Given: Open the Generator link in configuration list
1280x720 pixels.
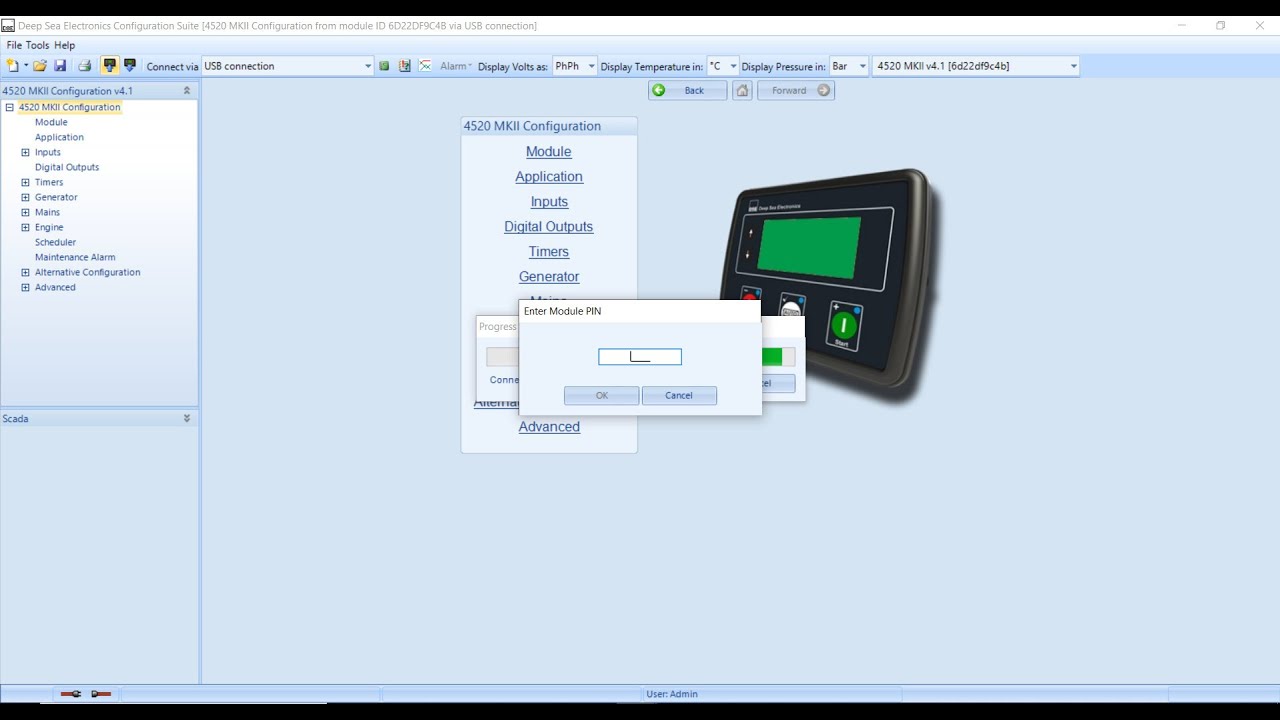Looking at the screenshot, I should (x=549, y=277).
